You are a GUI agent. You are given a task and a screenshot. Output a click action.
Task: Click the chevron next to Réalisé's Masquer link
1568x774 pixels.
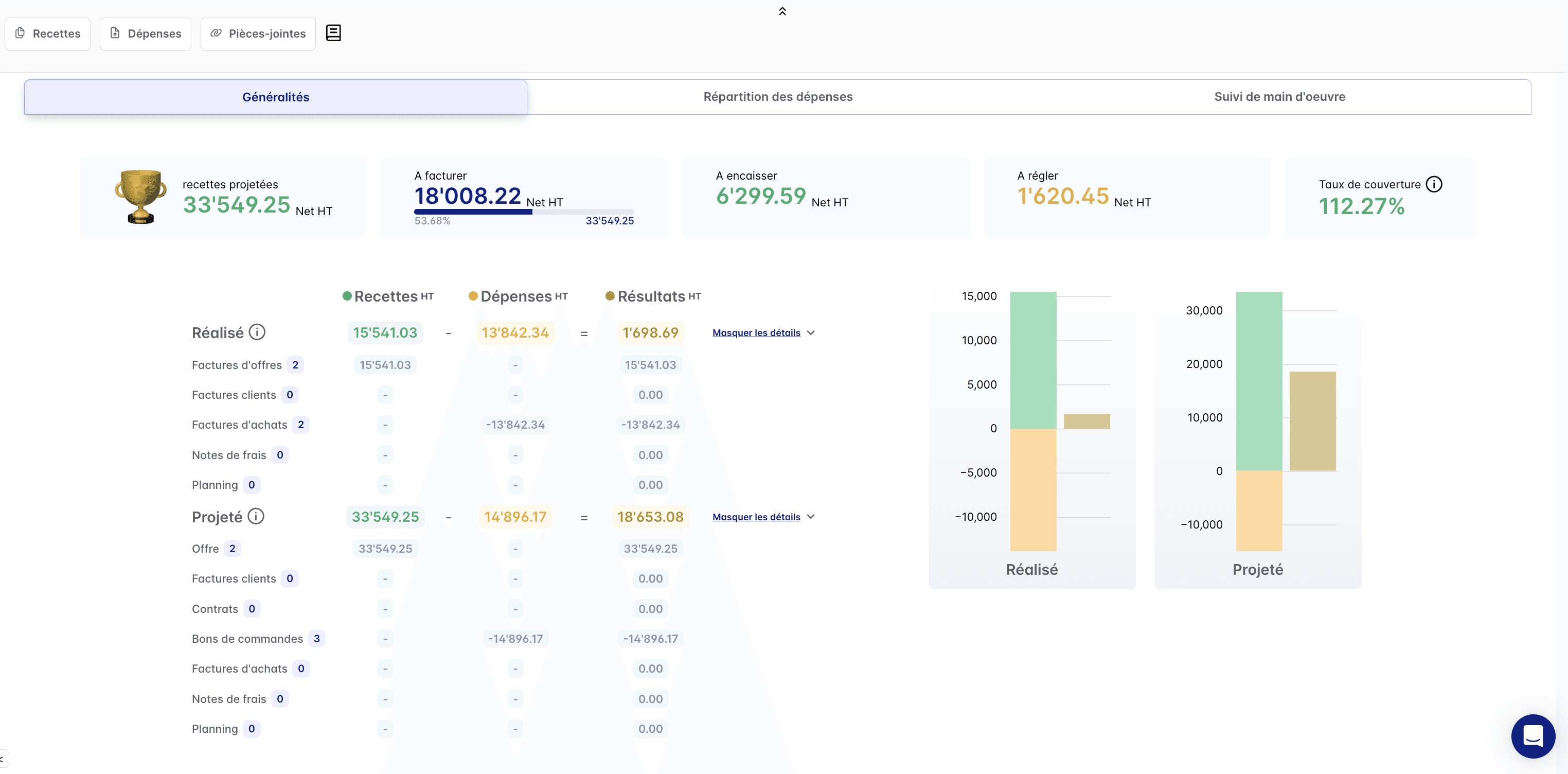click(x=811, y=332)
